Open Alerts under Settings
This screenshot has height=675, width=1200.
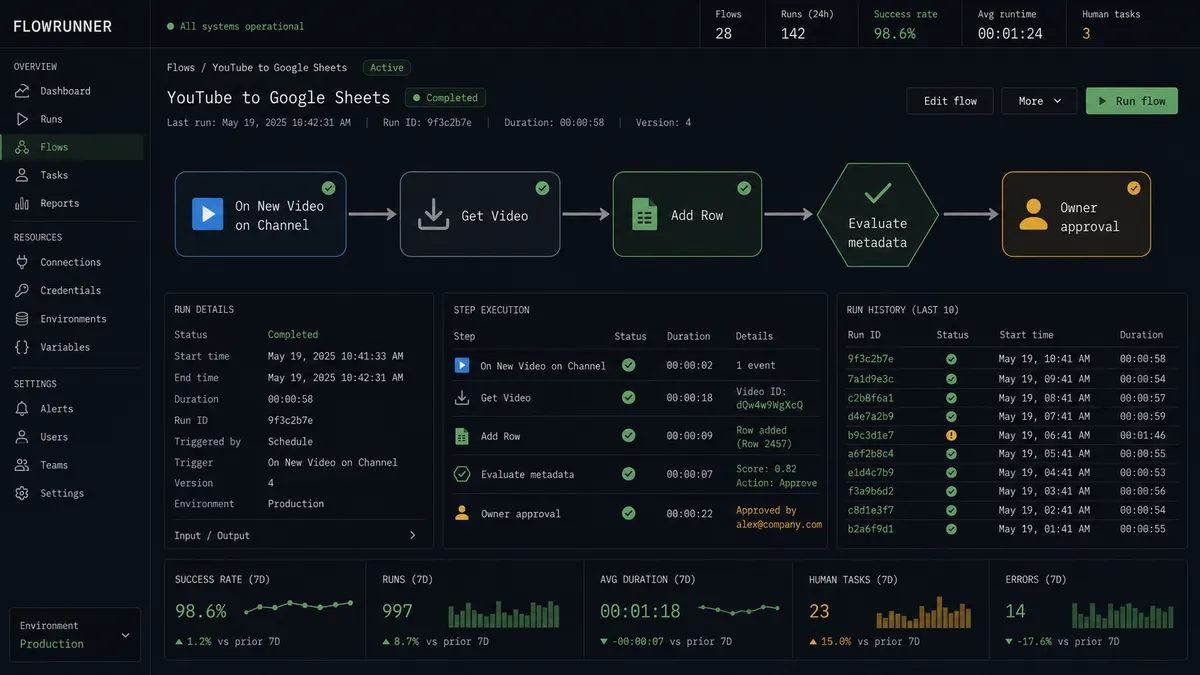coord(72,409)
